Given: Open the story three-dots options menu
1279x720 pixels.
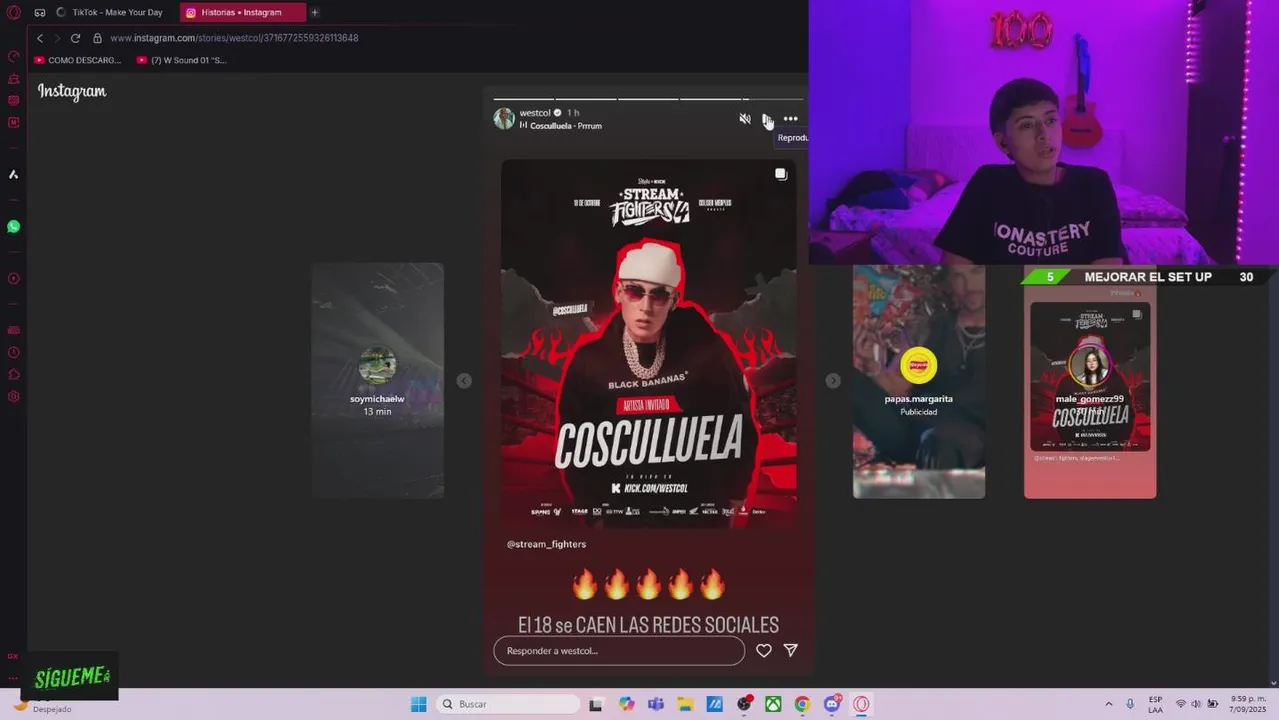Looking at the screenshot, I should [790, 119].
